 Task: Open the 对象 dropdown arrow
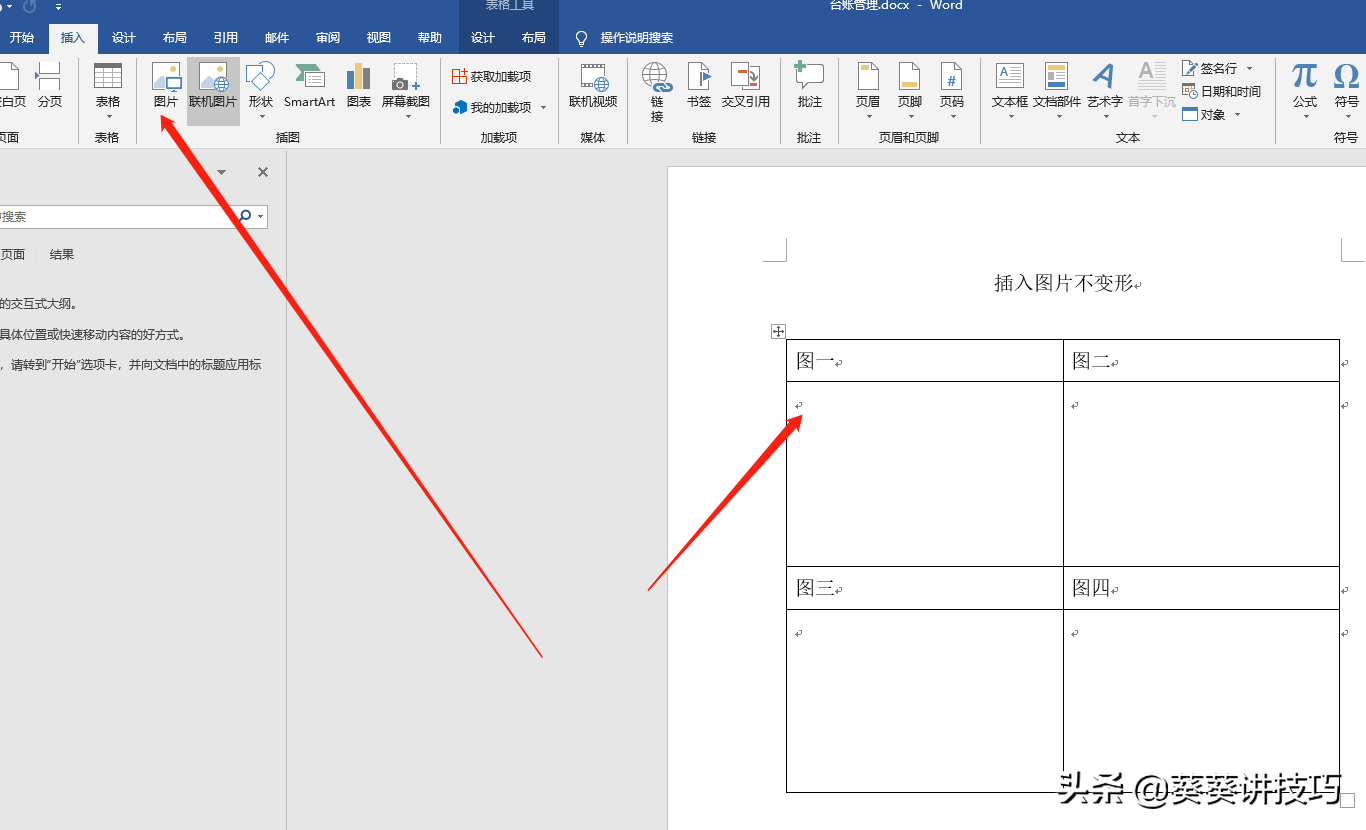pyautogui.click(x=1237, y=115)
